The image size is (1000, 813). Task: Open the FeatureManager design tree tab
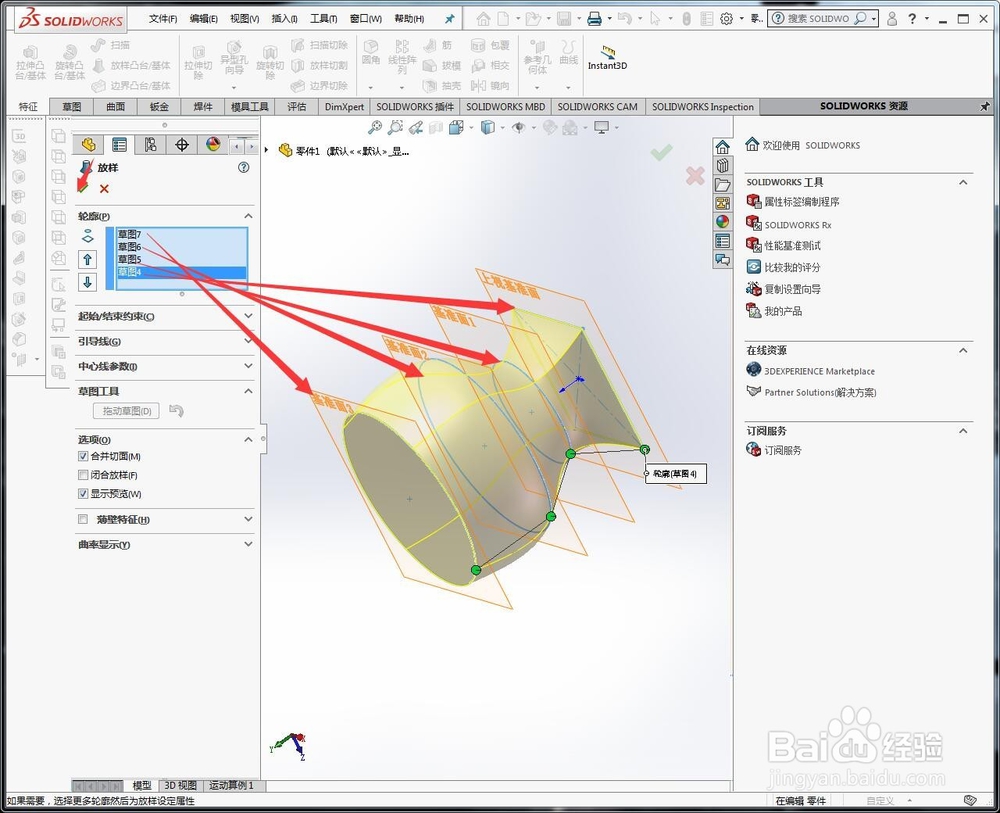(88, 145)
